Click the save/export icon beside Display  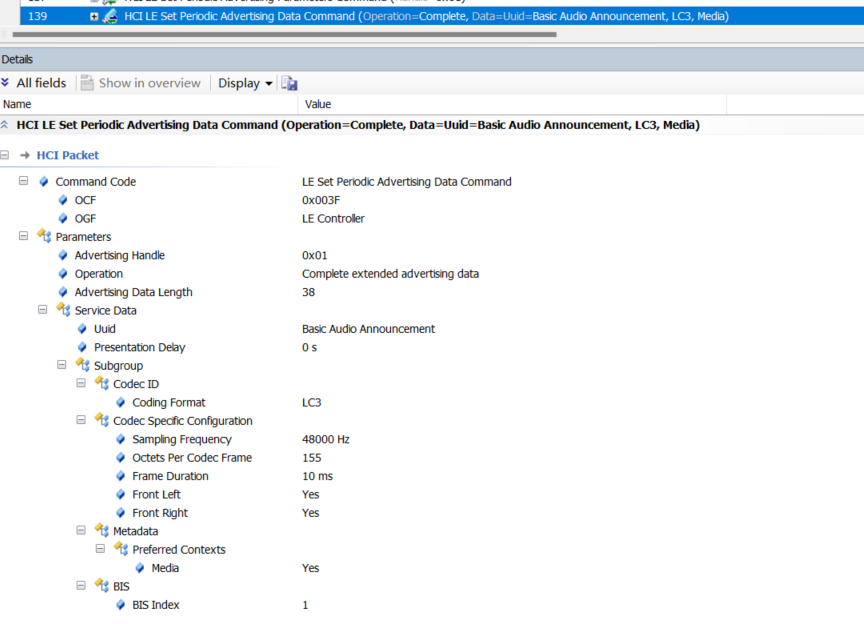(x=289, y=84)
